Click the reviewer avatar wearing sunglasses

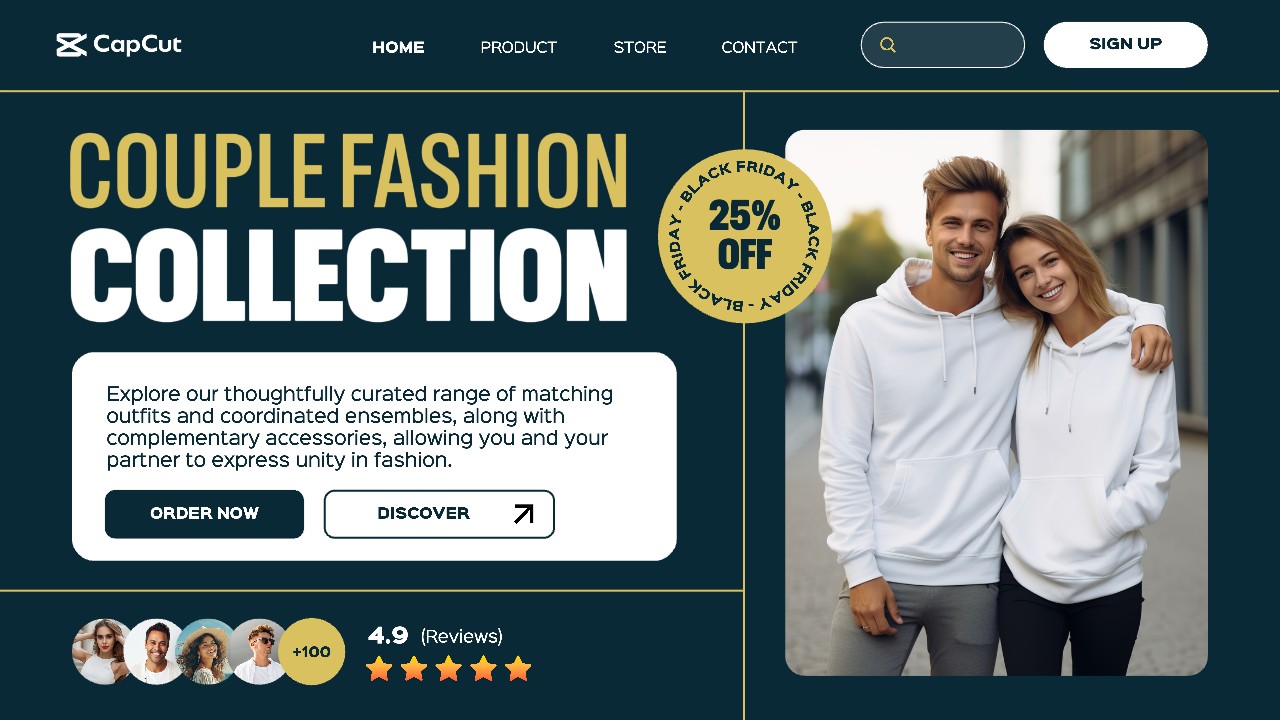click(259, 651)
